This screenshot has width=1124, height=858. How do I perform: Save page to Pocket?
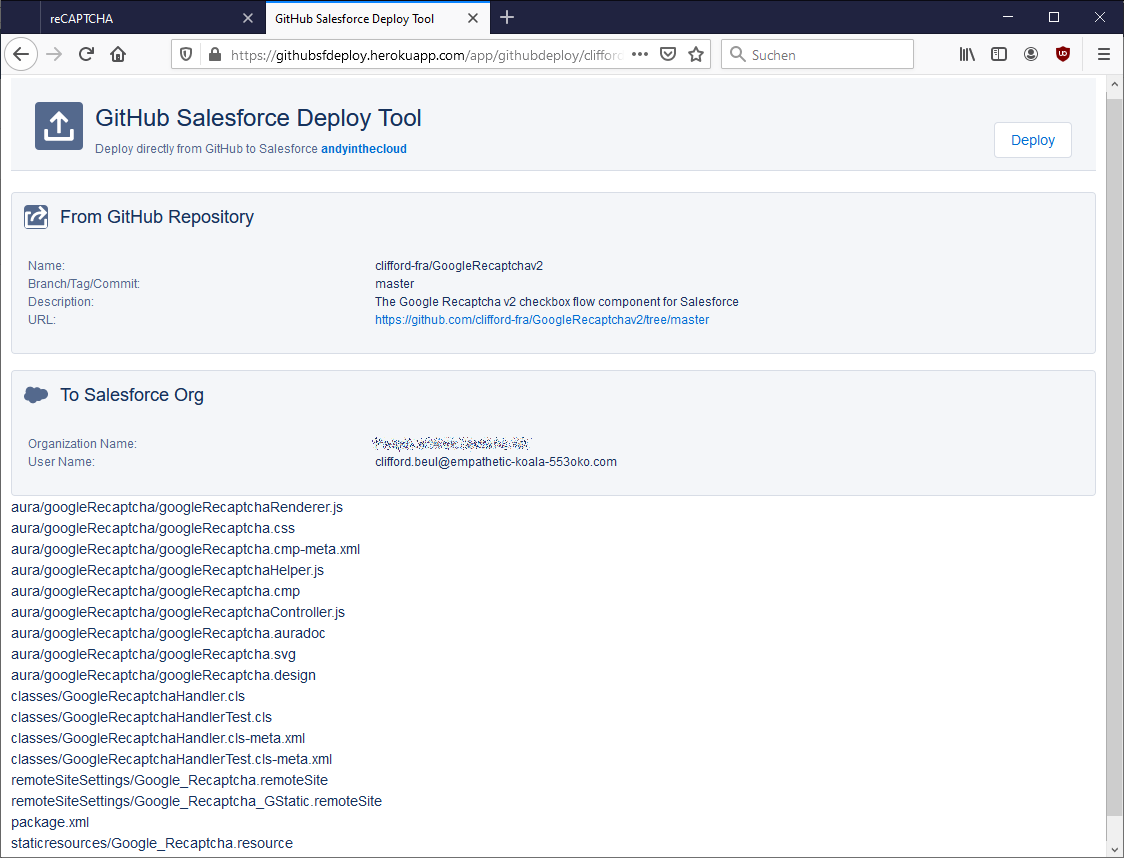[668, 54]
